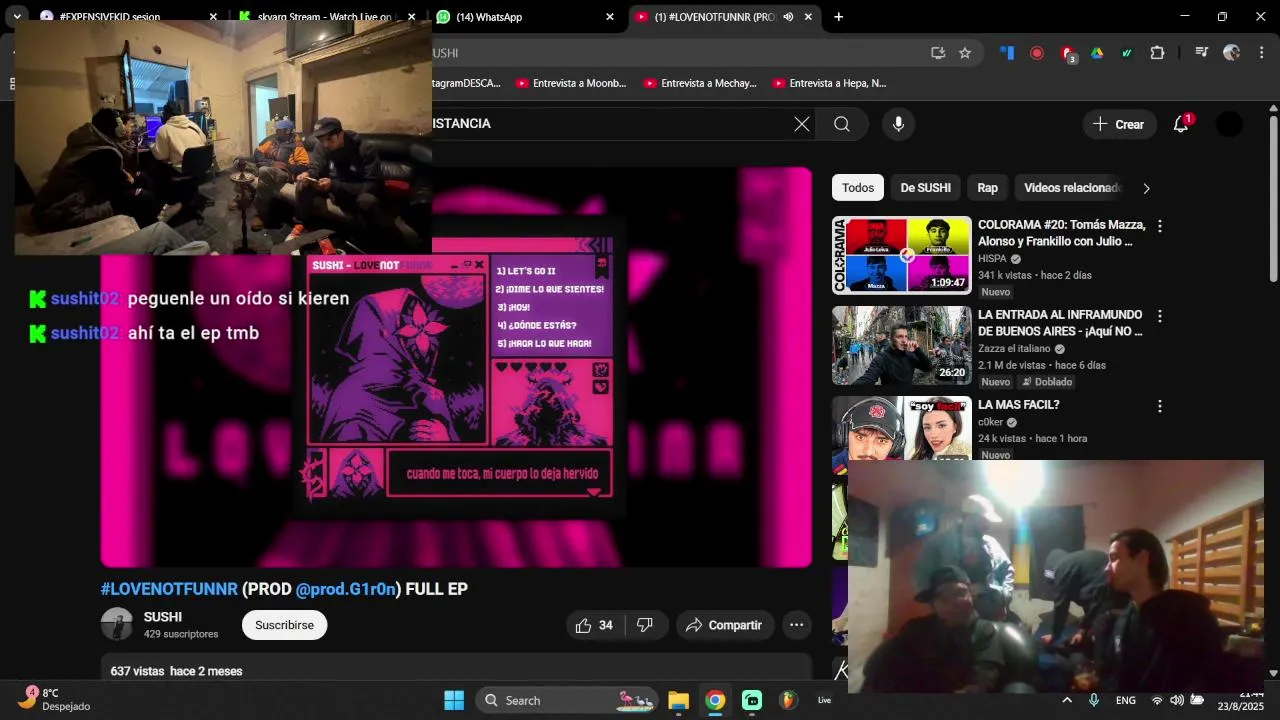
Task: Like the video with 34 likes
Action: (594, 625)
